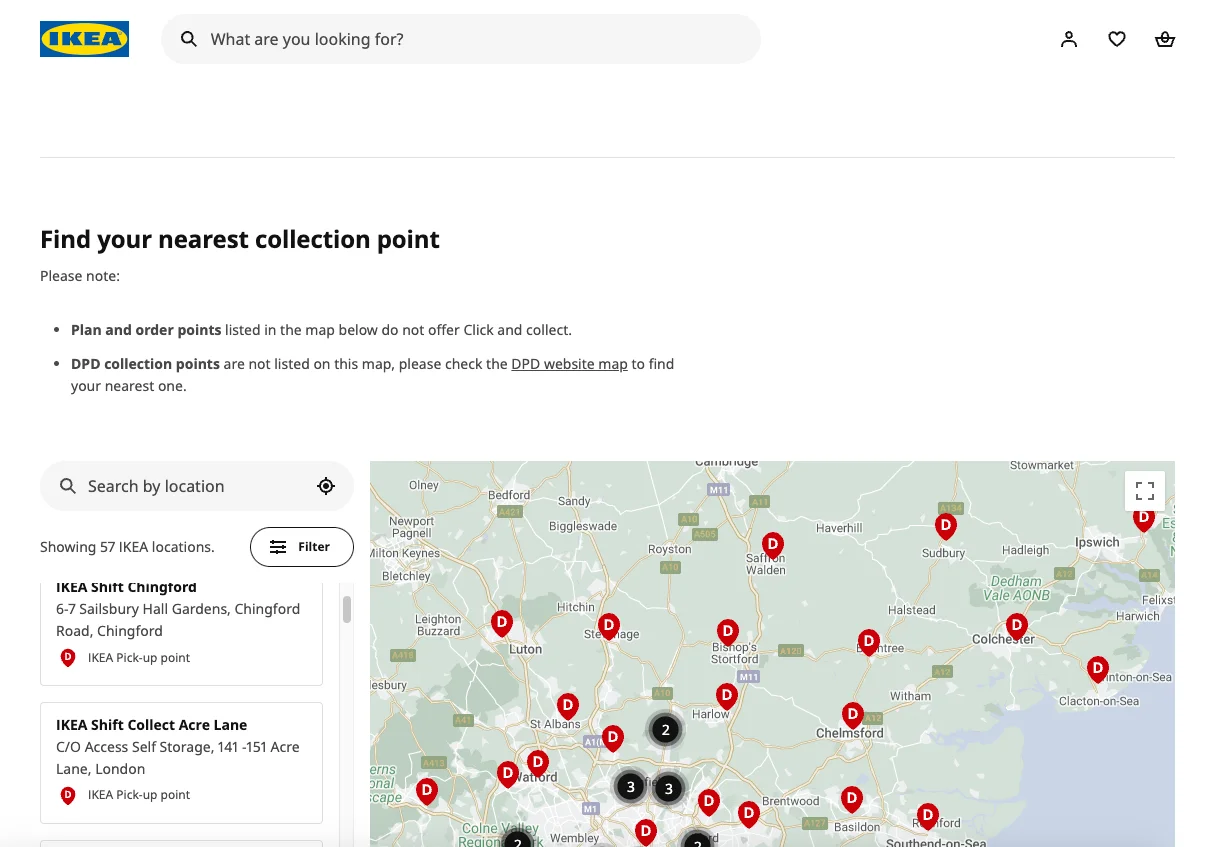Open the cluster of 2 south of Harlow
1215x847 pixels.
(x=665, y=730)
